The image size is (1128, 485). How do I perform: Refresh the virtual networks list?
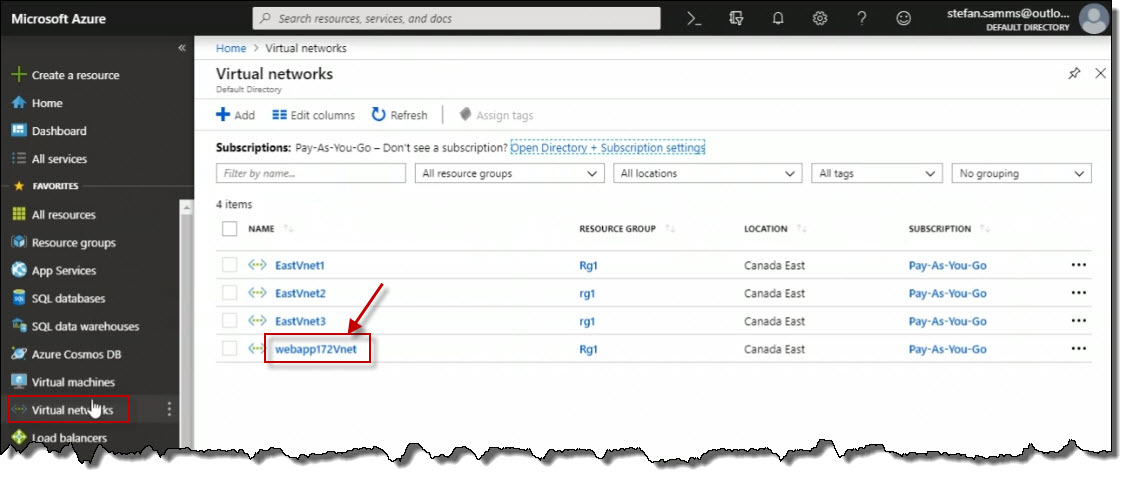point(399,115)
